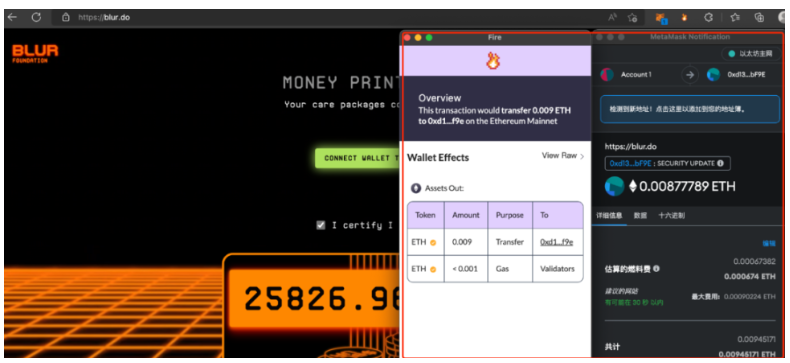This screenshot has width=790, height=363.
Task: Switch to the 数据 tab
Action: coord(640,216)
